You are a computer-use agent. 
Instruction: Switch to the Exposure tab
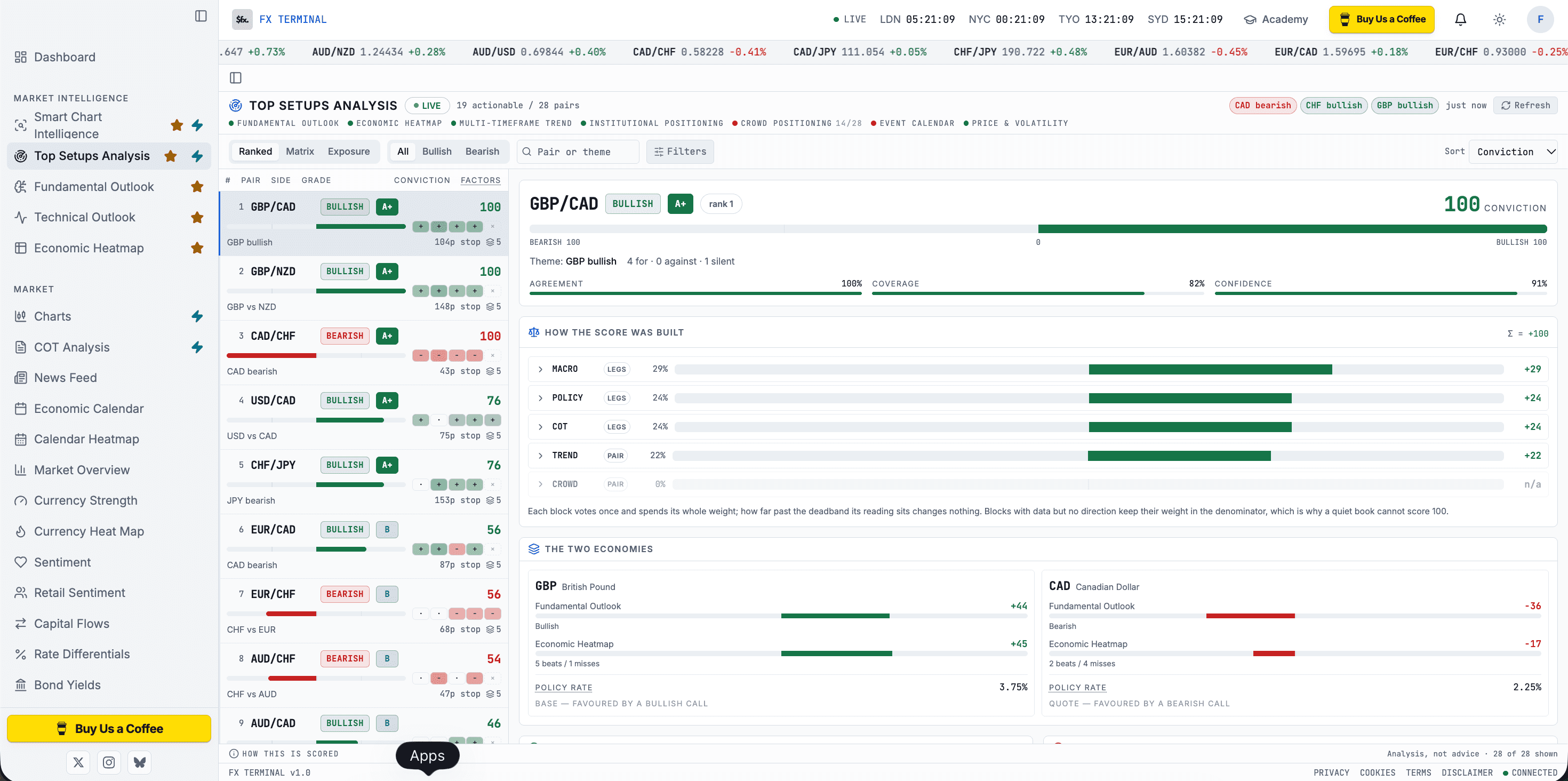tap(349, 152)
